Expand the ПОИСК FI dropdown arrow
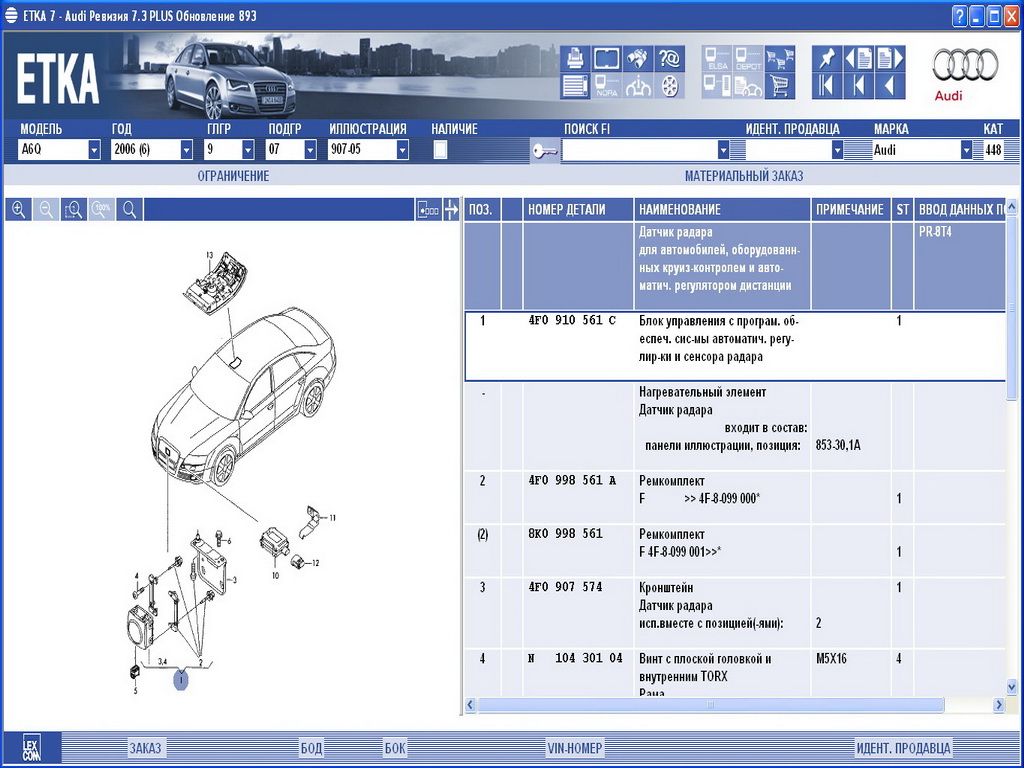This screenshot has width=1024, height=768. point(723,150)
